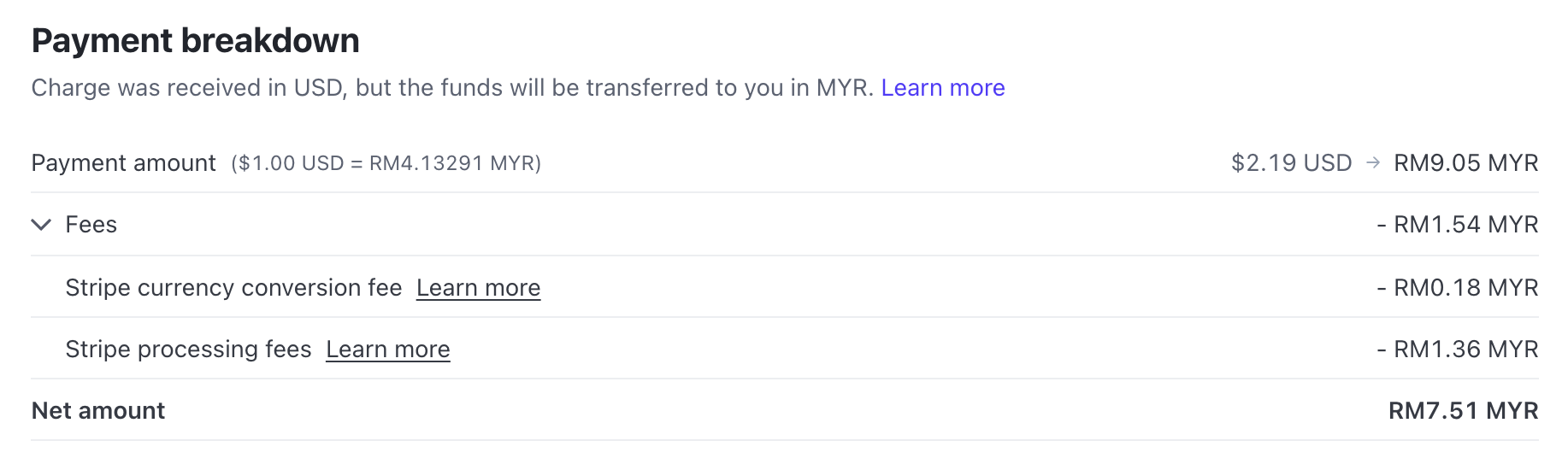Click the $2.19 USD amount

1291,163
